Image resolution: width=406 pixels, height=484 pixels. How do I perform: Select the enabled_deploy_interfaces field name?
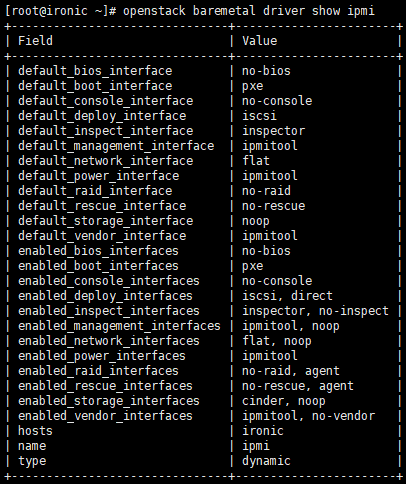coord(105,296)
